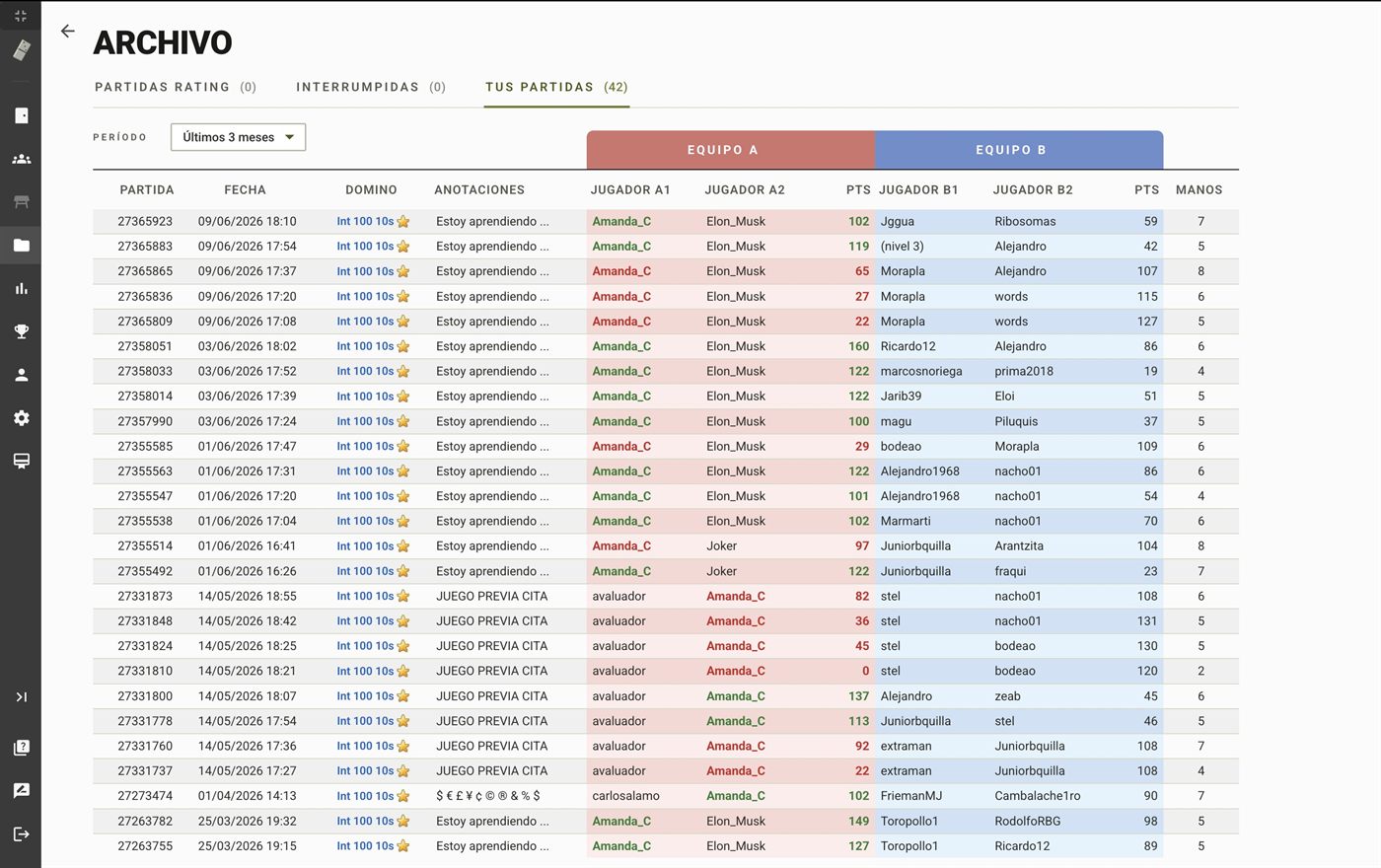
Task: Expand the sidebar with the arrow icon
Action: (21, 696)
